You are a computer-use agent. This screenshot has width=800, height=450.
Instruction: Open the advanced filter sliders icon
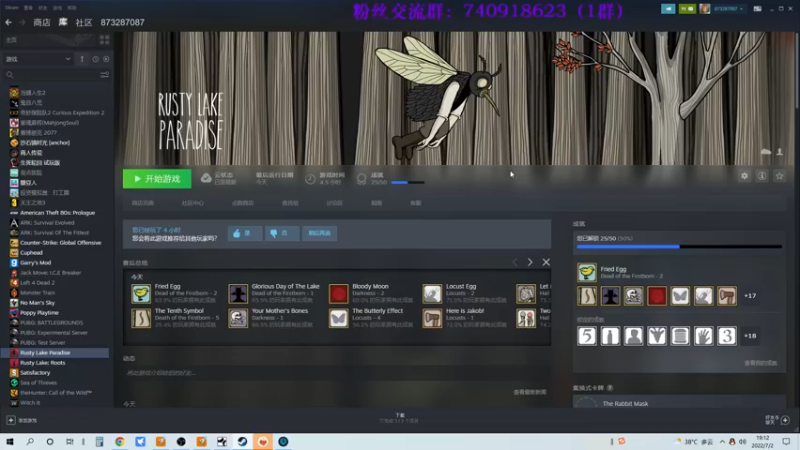pos(105,75)
